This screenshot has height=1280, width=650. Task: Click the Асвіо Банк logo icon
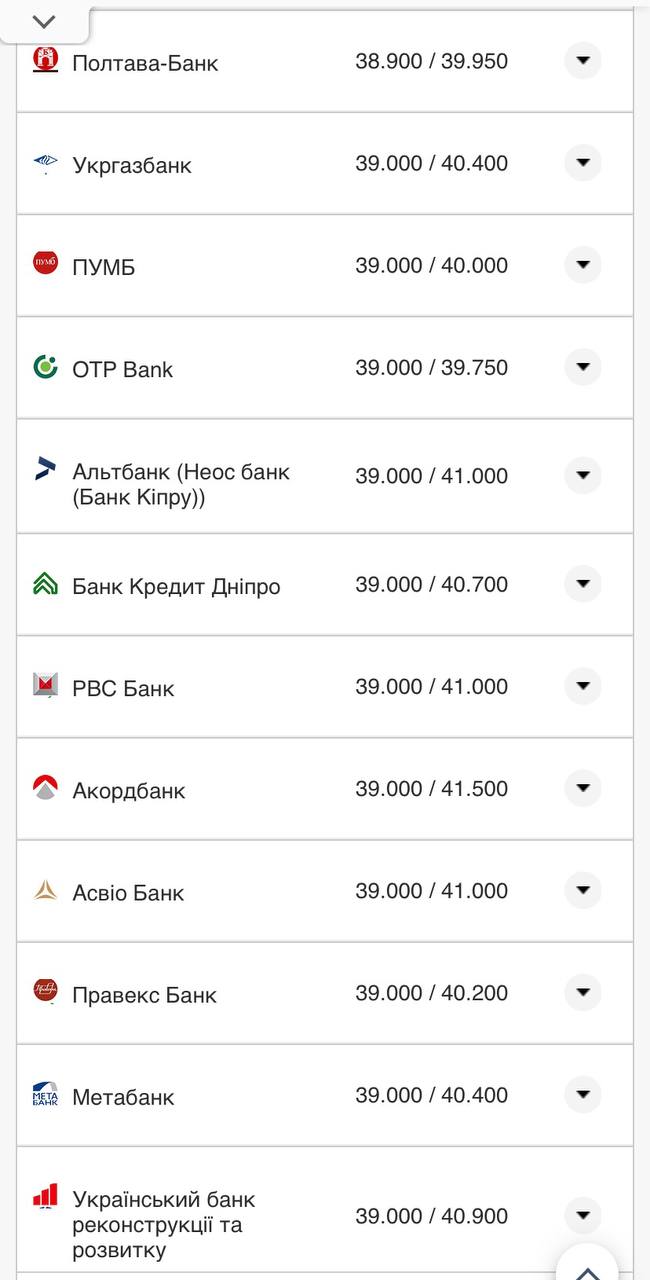coord(45,890)
